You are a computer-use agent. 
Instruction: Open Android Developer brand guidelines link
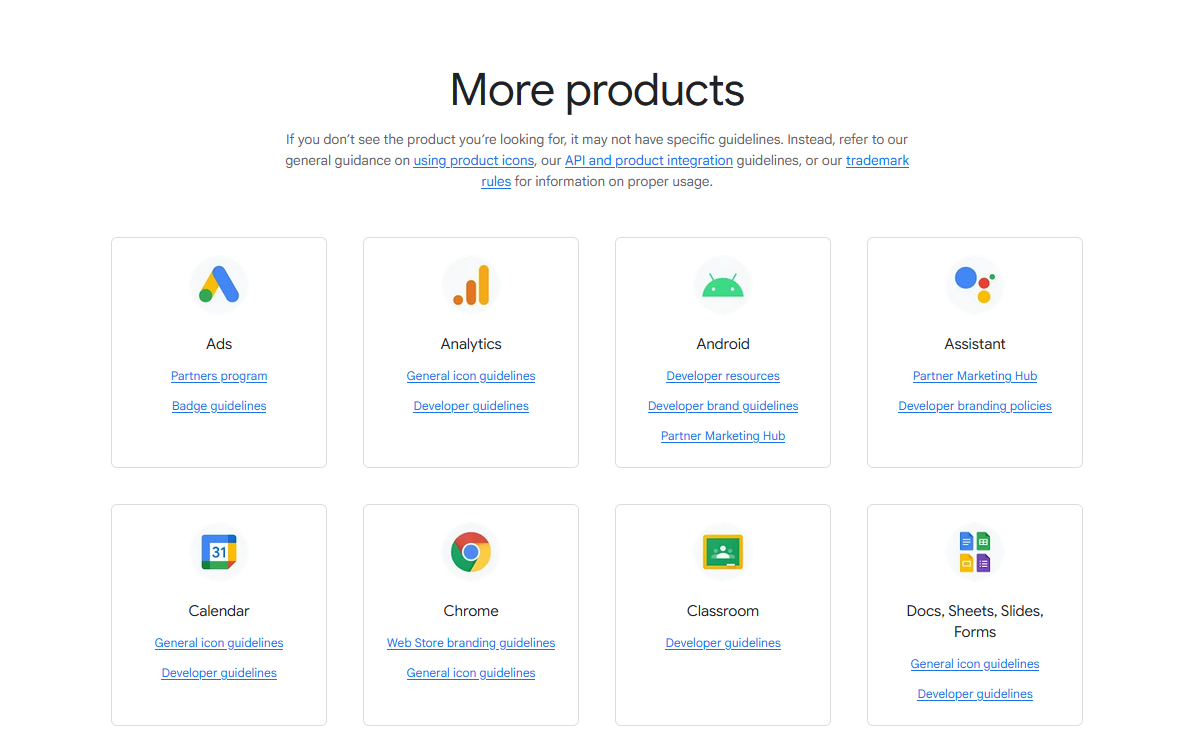pos(723,406)
